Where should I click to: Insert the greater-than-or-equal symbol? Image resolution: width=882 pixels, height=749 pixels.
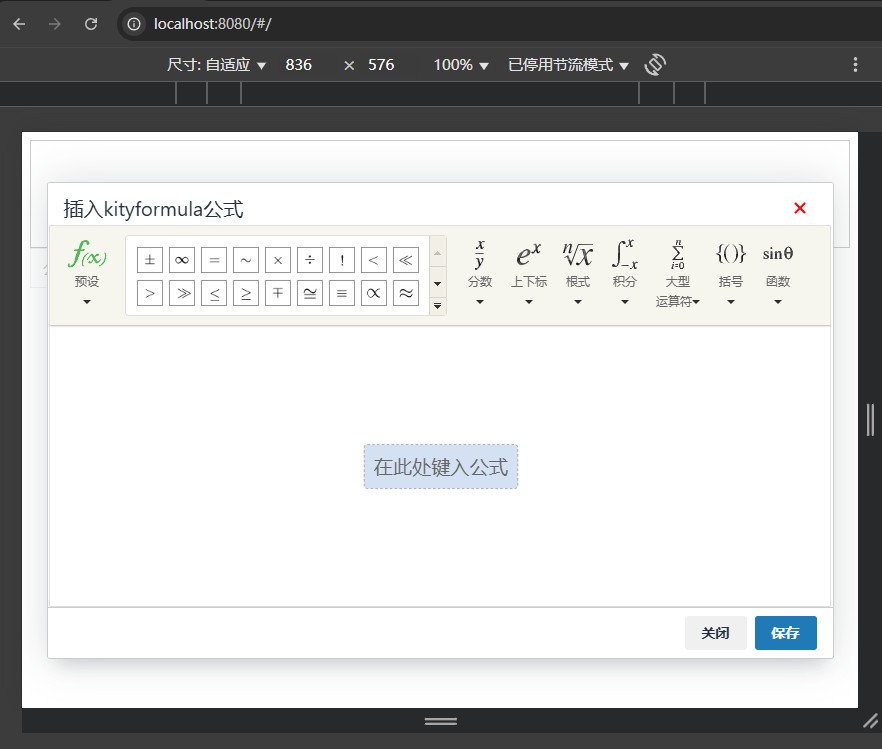click(246, 293)
